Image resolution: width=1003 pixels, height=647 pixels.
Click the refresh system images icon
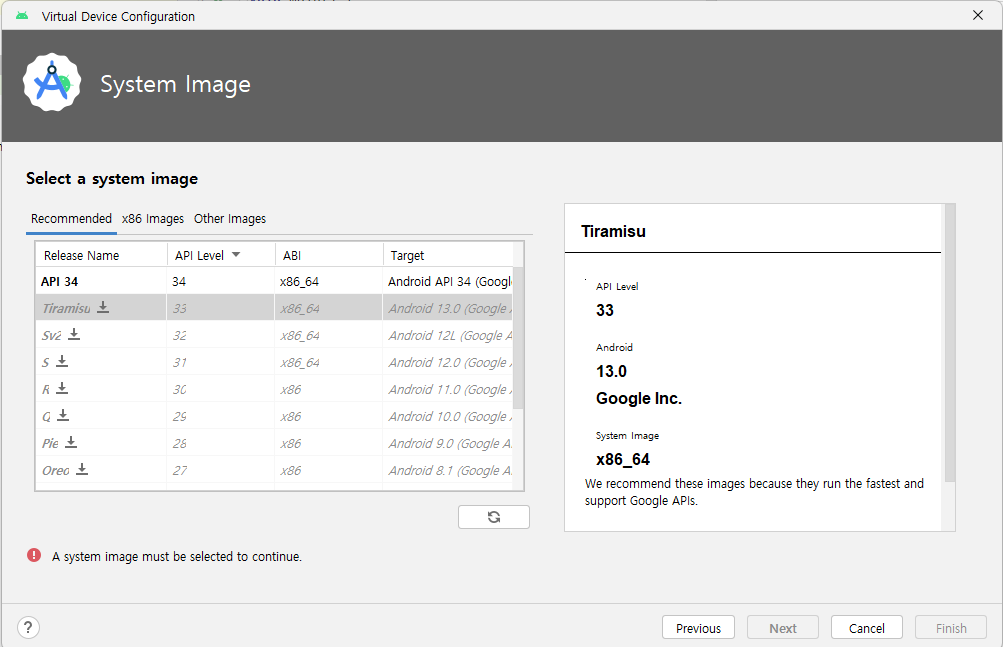494,517
